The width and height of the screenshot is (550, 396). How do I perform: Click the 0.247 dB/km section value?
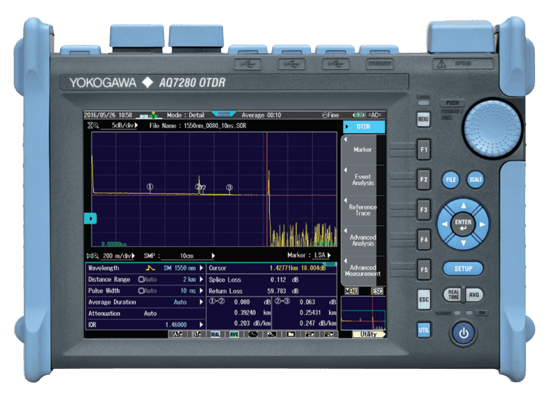[x=318, y=323]
